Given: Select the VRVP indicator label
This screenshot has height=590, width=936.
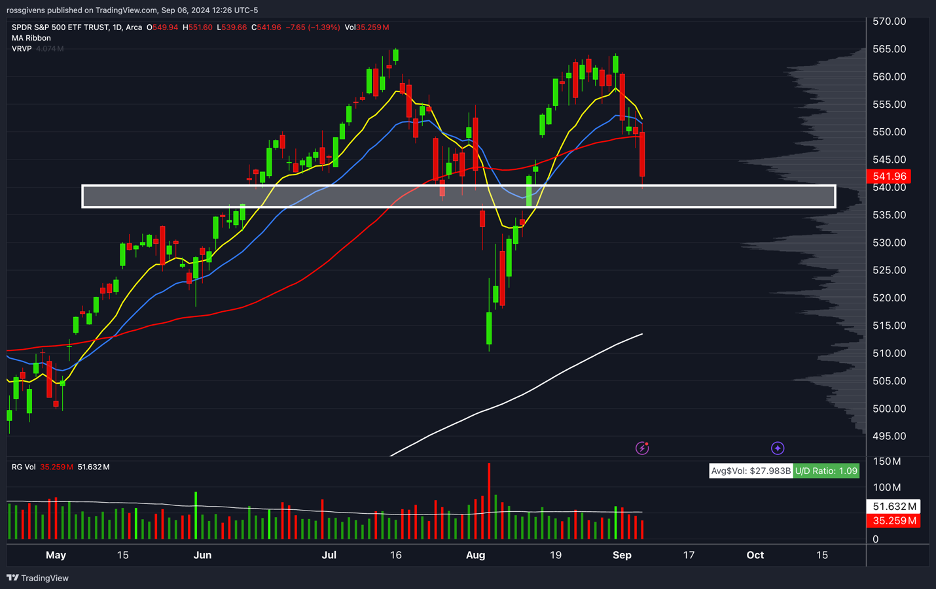Looking at the screenshot, I should pos(21,48).
